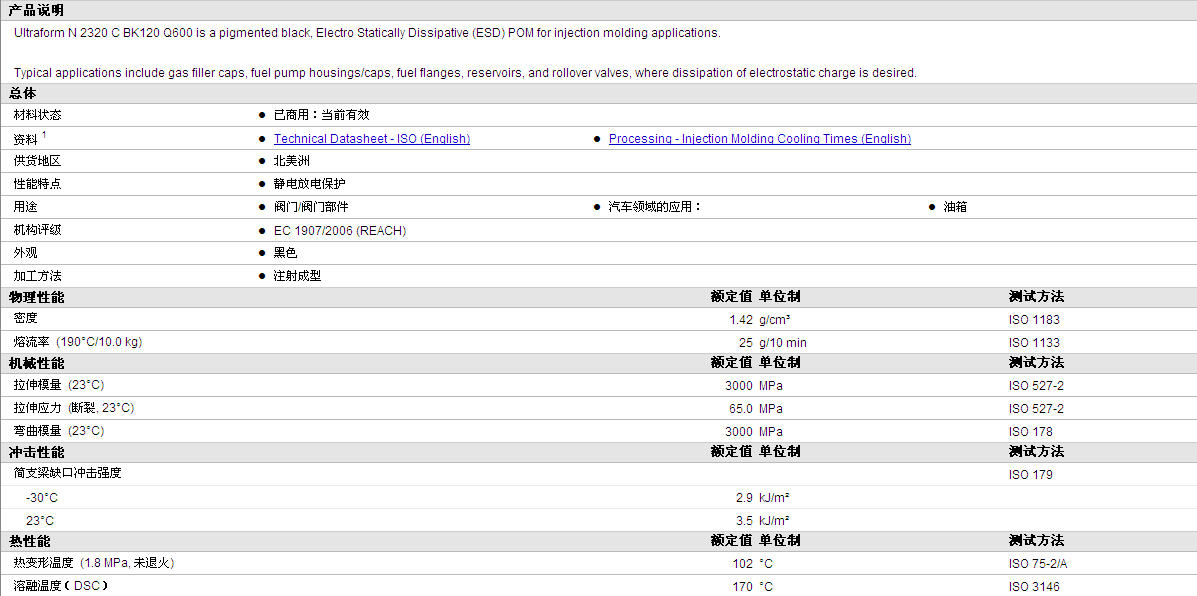The width and height of the screenshot is (1197, 596).
Task: Click the 2.9 impact strength value
Action: [x=744, y=498]
